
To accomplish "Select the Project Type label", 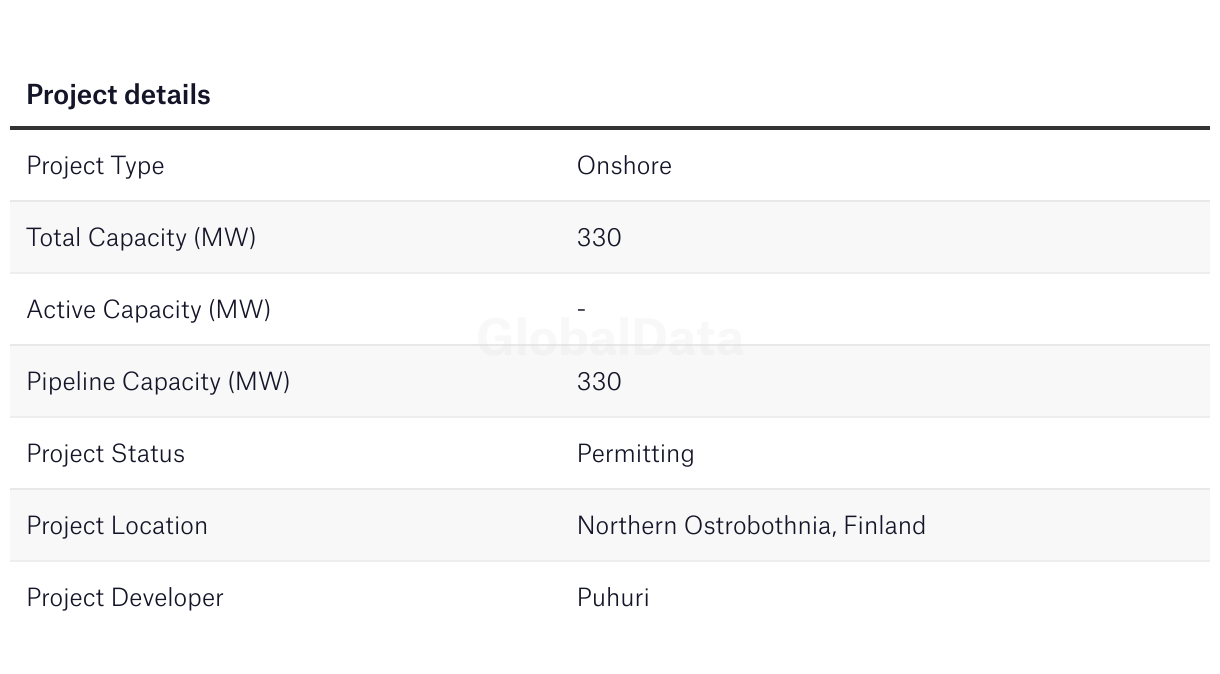I will click(95, 166).
